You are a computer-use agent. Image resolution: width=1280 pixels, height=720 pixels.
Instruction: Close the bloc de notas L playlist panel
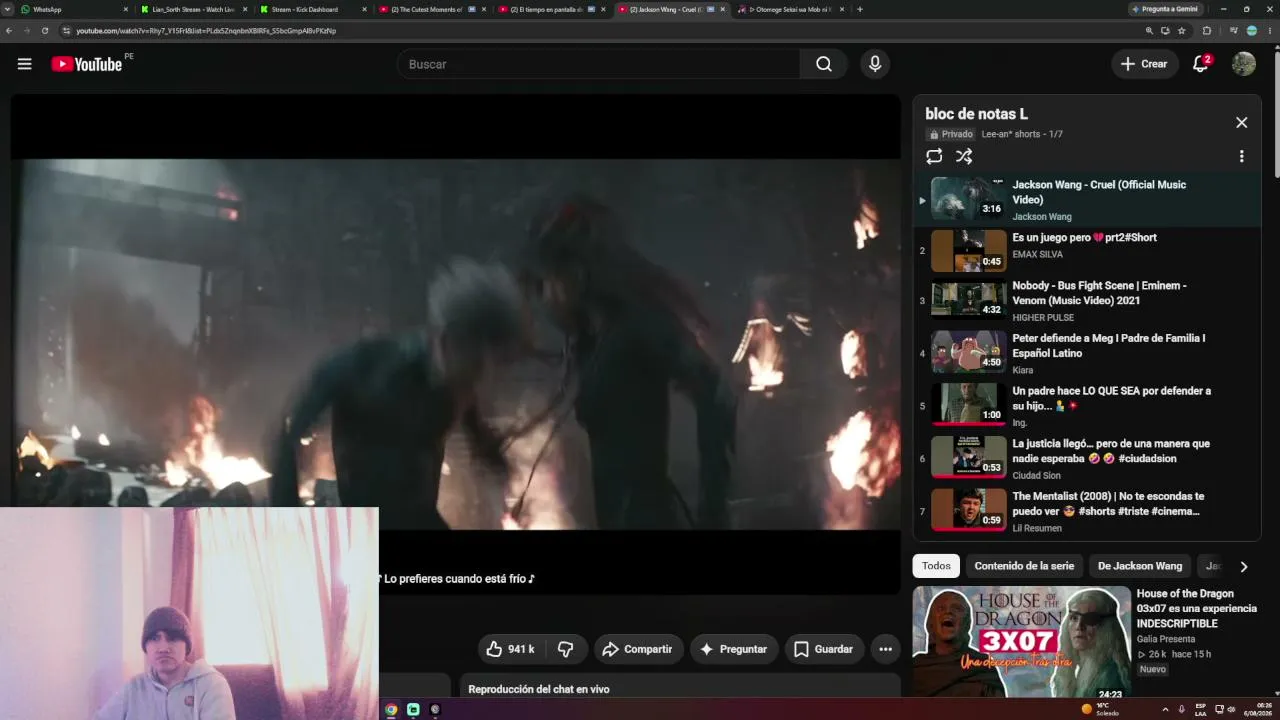pos(1241,122)
